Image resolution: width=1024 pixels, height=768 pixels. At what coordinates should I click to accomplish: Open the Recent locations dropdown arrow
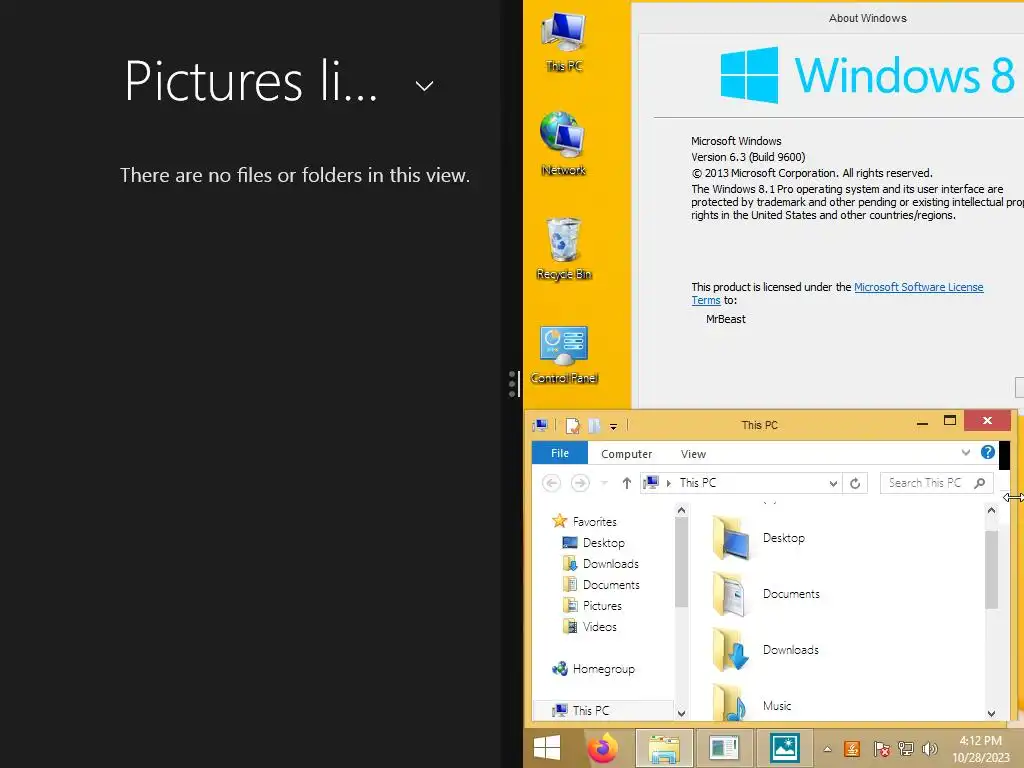(604, 483)
